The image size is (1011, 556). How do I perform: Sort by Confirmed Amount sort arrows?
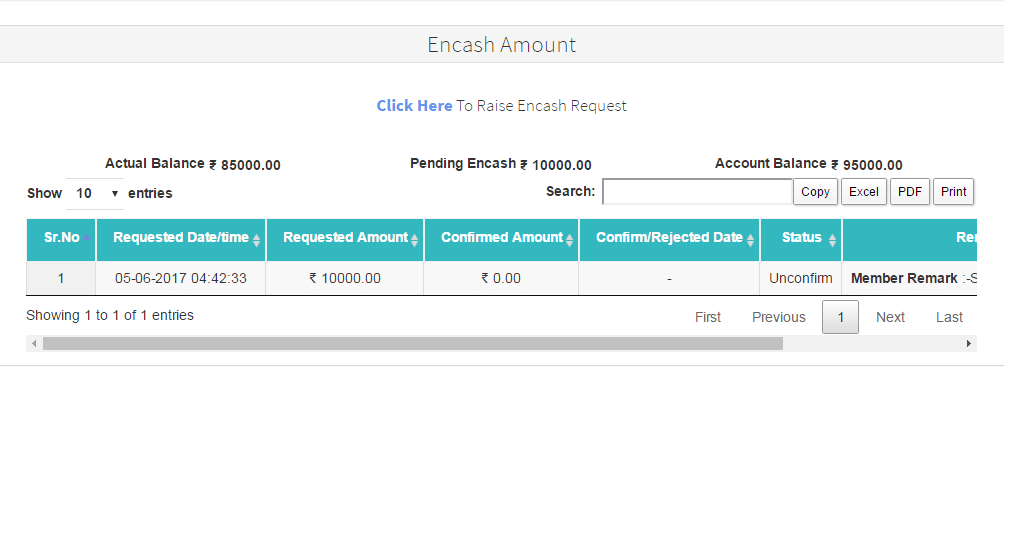click(569, 240)
